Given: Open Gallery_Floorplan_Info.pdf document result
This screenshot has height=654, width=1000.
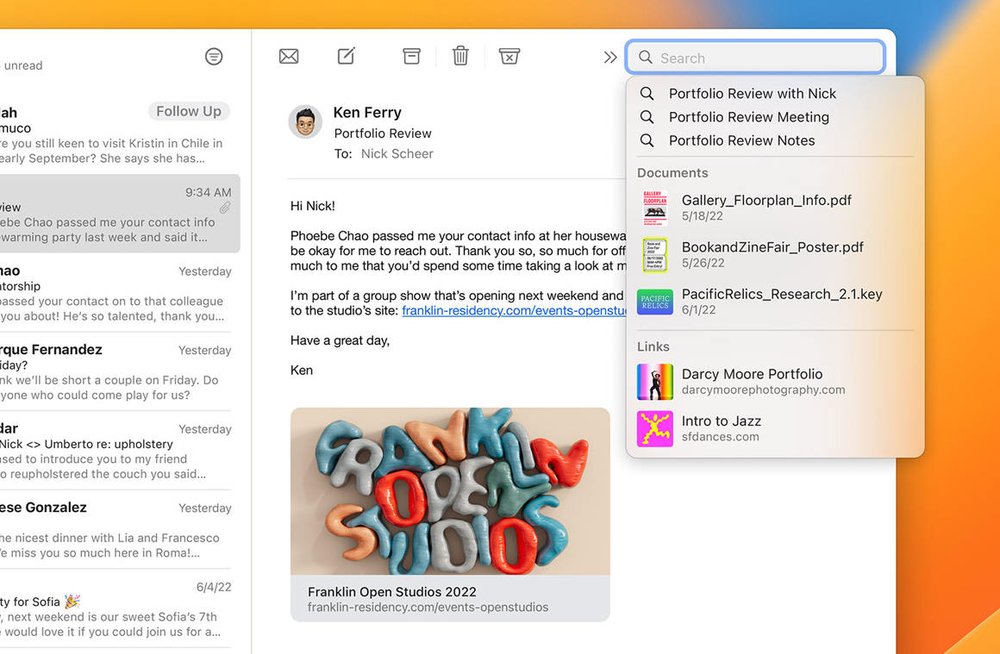Looking at the screenshot, I should click(775, 207).
